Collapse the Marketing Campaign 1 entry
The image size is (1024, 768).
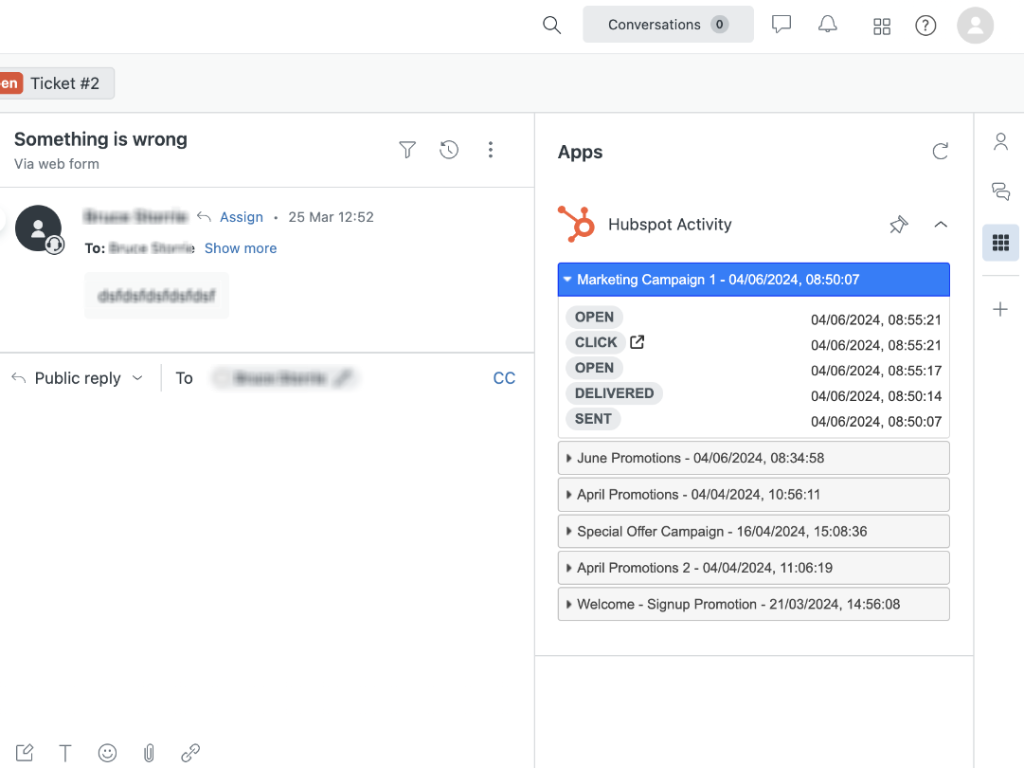[x=568, y=280]
